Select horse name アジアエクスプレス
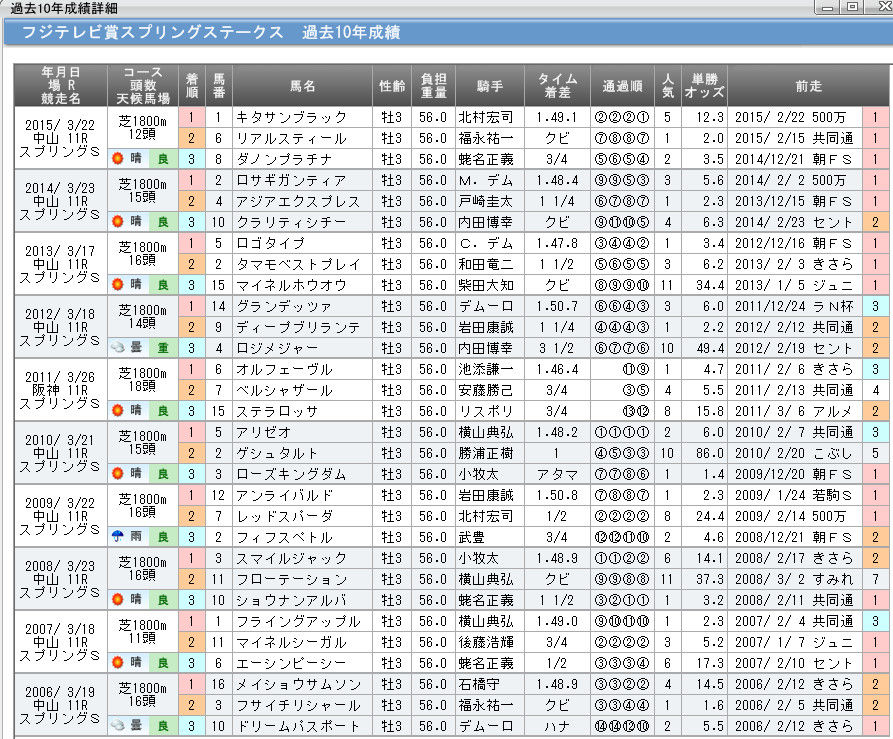Screen dimensions: 893x739 (298, 202)
